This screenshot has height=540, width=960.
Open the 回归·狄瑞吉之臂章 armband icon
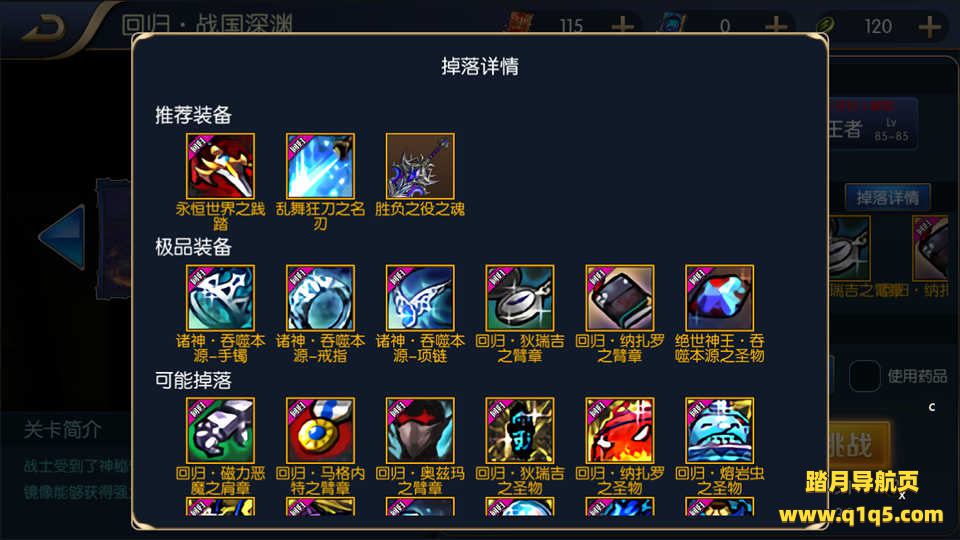click(x=520, y=298)
